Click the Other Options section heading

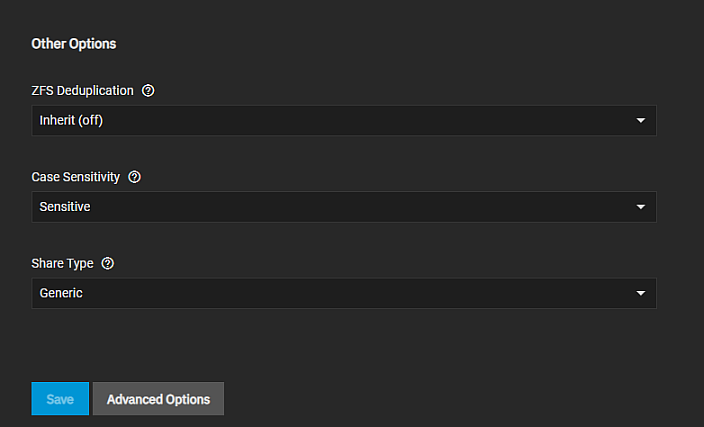coord(74,44)
